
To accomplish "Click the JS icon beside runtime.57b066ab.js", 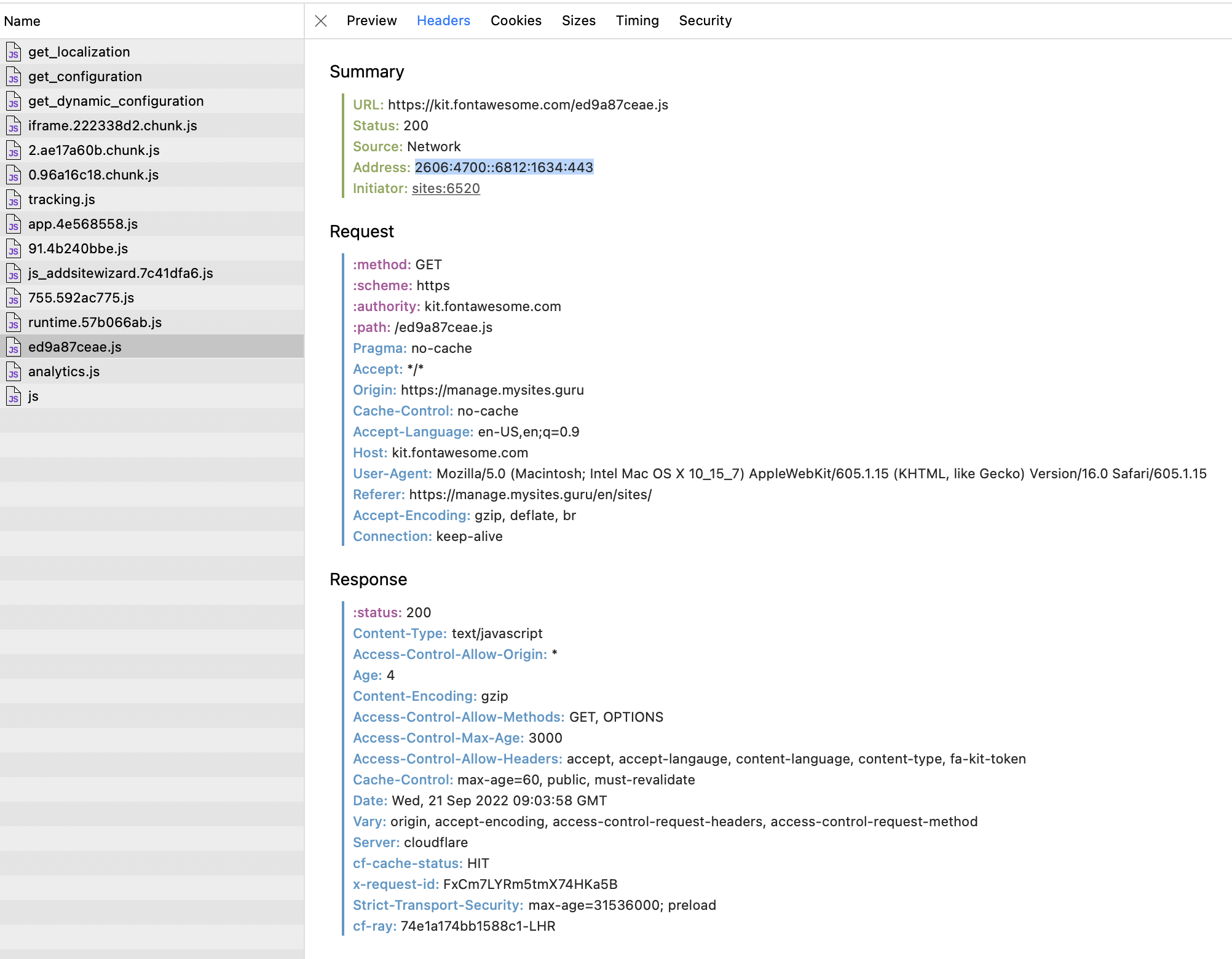I will [14, 322].
